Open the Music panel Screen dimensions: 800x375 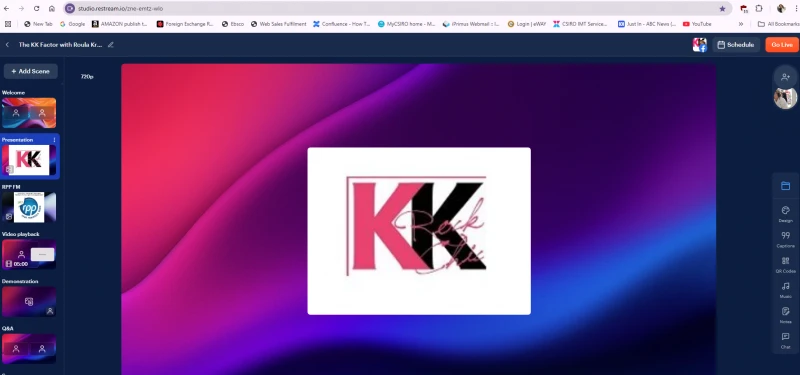[x=785, y=289]
